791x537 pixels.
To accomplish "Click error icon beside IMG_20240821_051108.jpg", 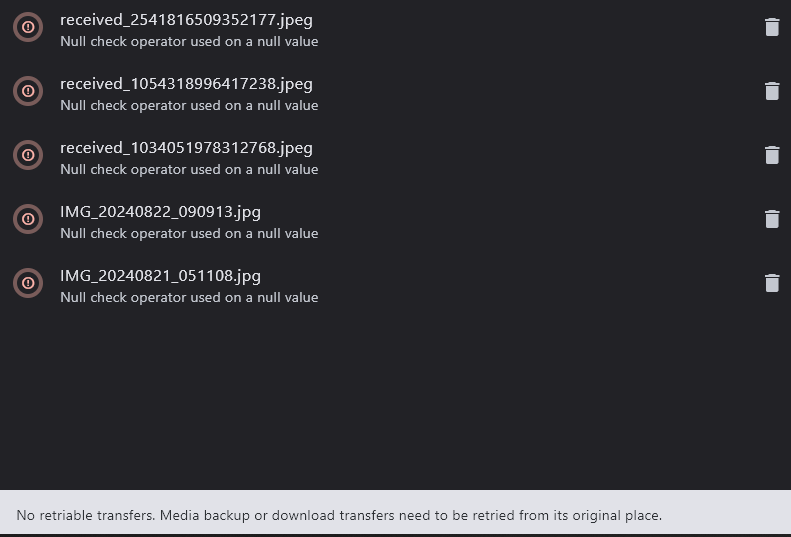I will click(28, 283).
